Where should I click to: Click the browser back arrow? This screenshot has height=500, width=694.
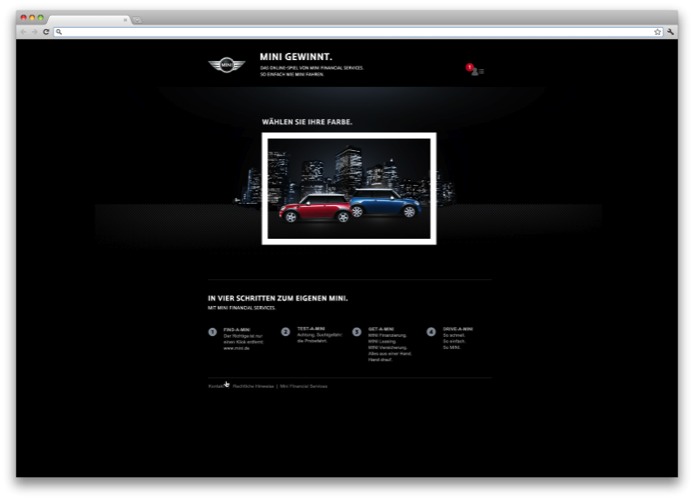[23, 32]
